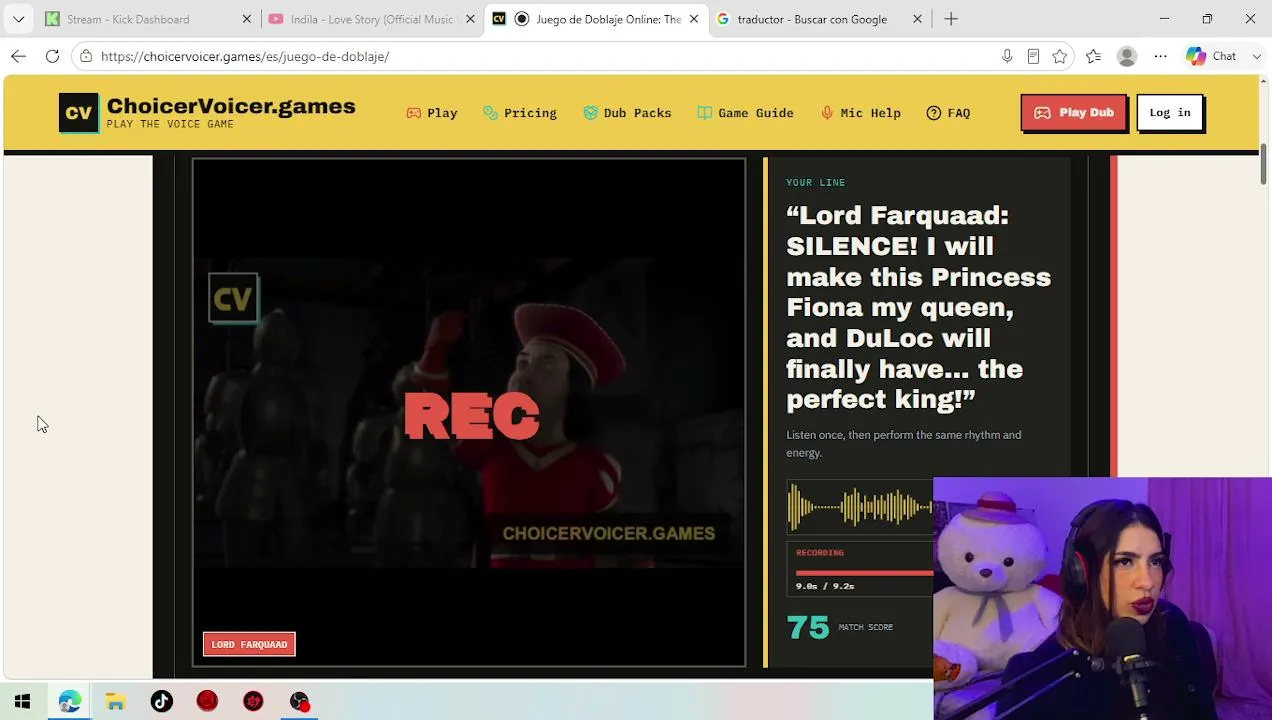Open the FAQ nav link
The height and width of the screenshot is (720, 1272).
(x=948, y=113)
